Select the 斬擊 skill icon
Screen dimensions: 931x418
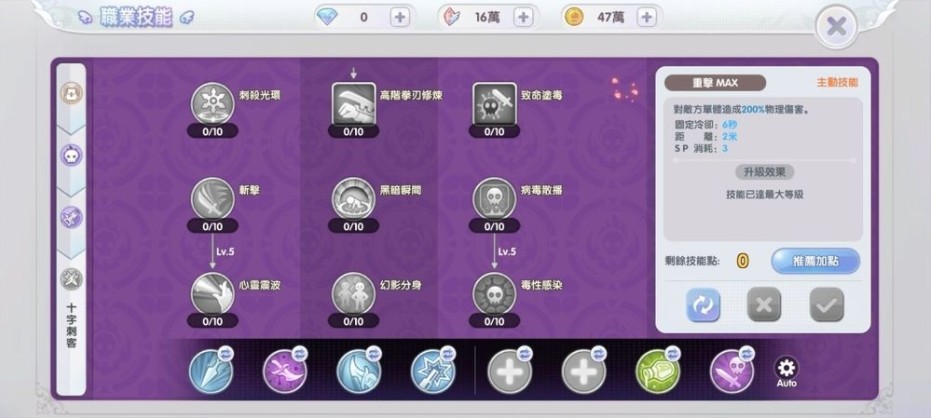213,200
